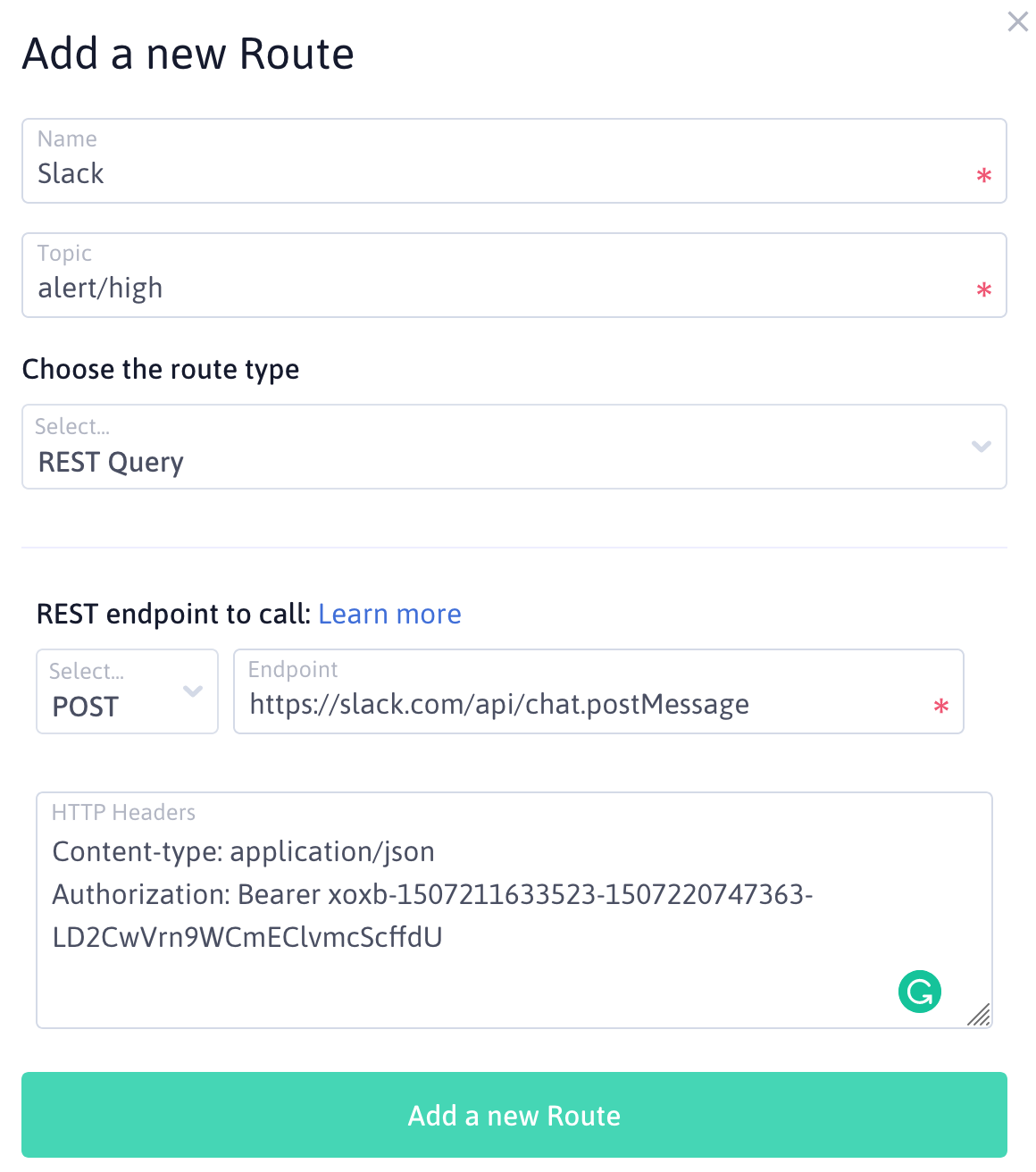1036x1172 pixels.
Task: Select the REST Query route type value
Action: tap(111, 463)
